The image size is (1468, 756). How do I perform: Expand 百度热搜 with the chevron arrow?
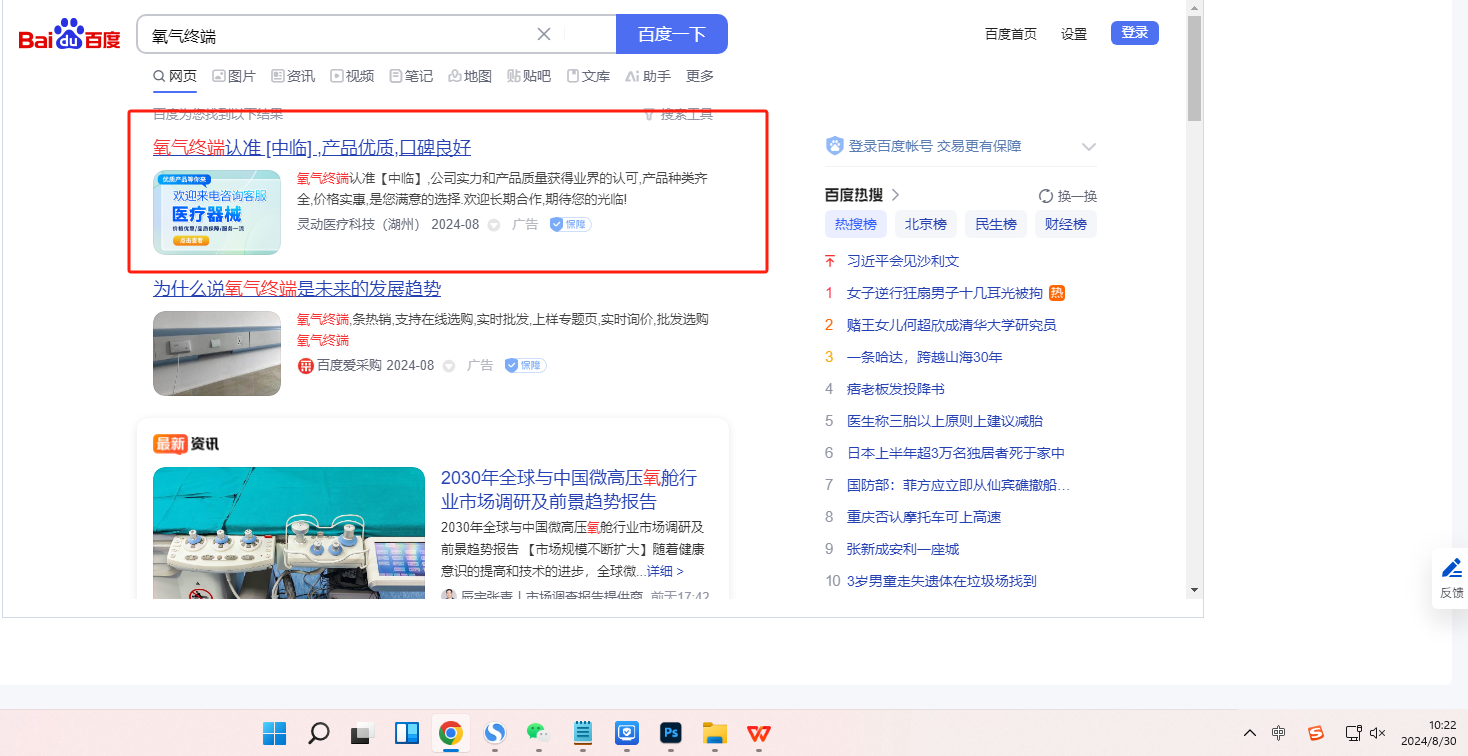[x=895, y=195]
